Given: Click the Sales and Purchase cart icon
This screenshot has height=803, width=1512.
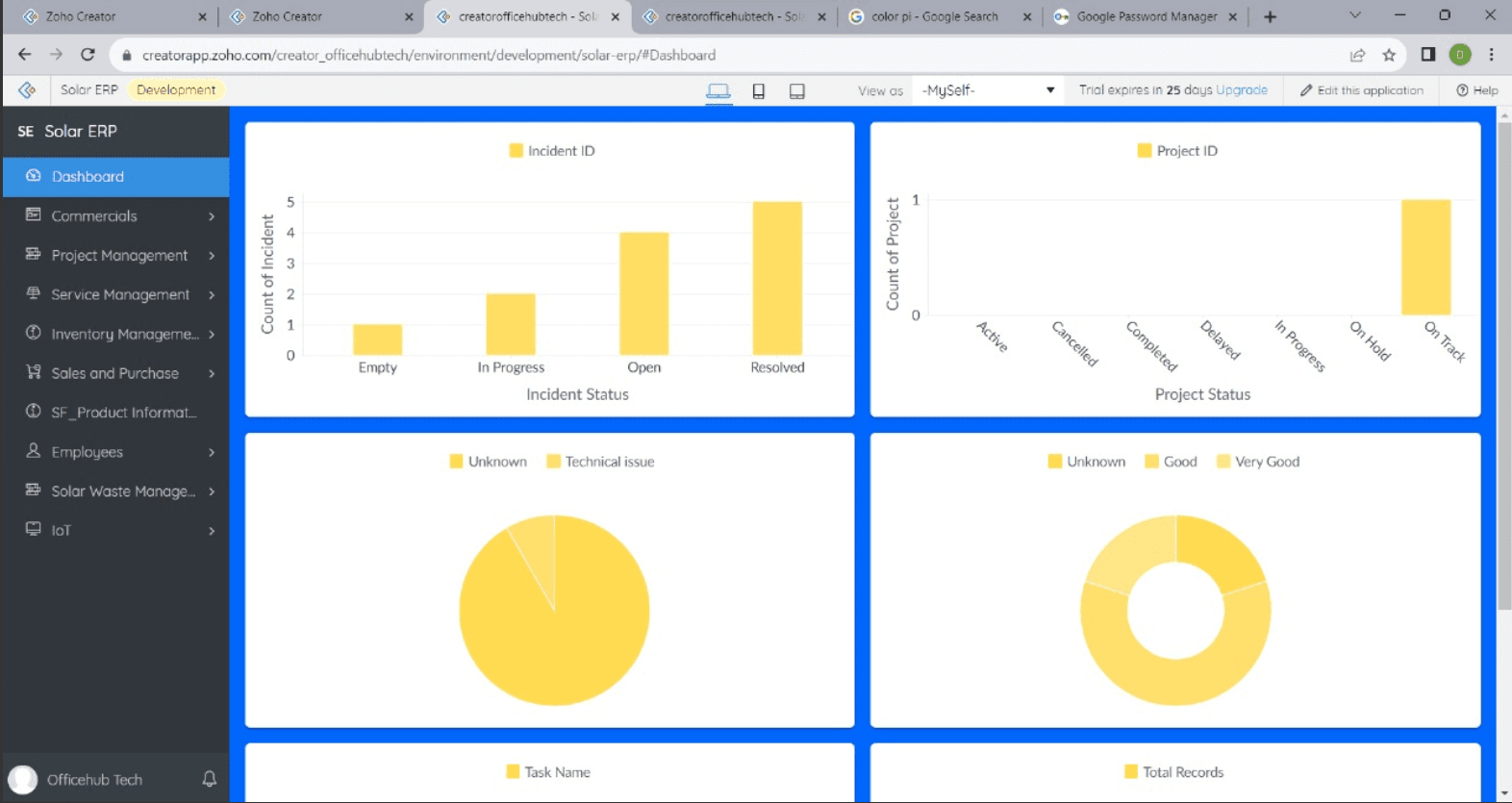Looking at the screenshot, I should [34, 372].
